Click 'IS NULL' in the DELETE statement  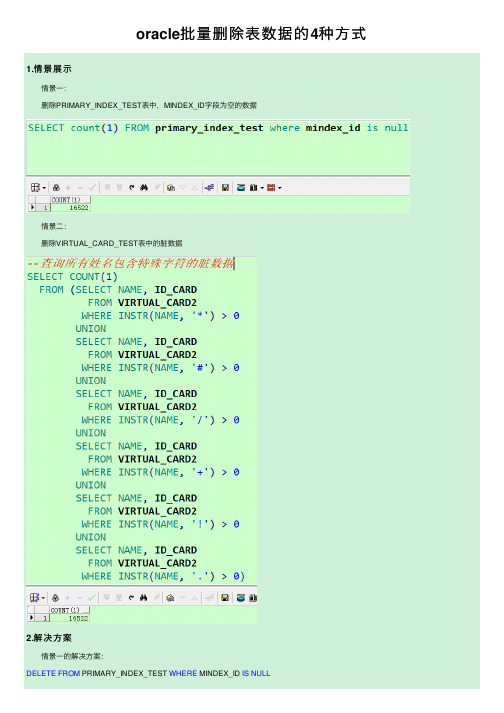point(256,673)
